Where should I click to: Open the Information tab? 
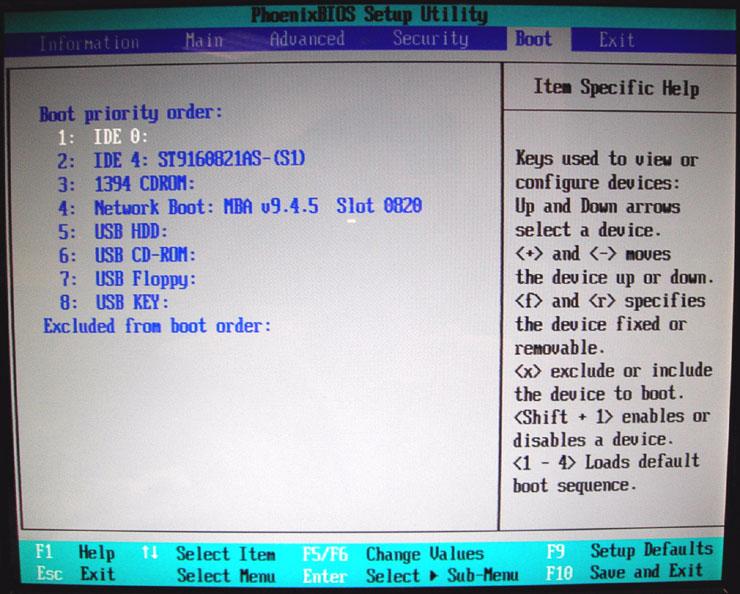click(89, 43)
